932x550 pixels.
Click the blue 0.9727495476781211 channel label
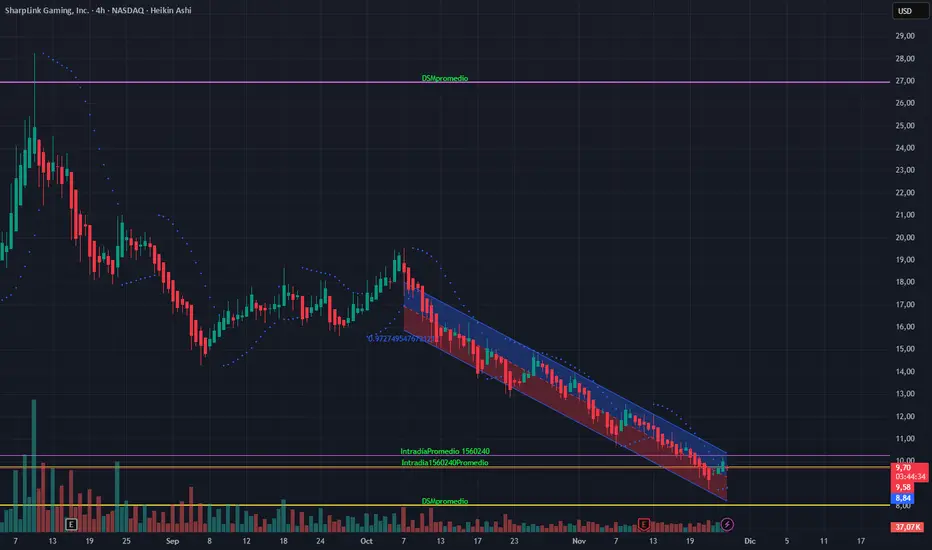[402, 338]
